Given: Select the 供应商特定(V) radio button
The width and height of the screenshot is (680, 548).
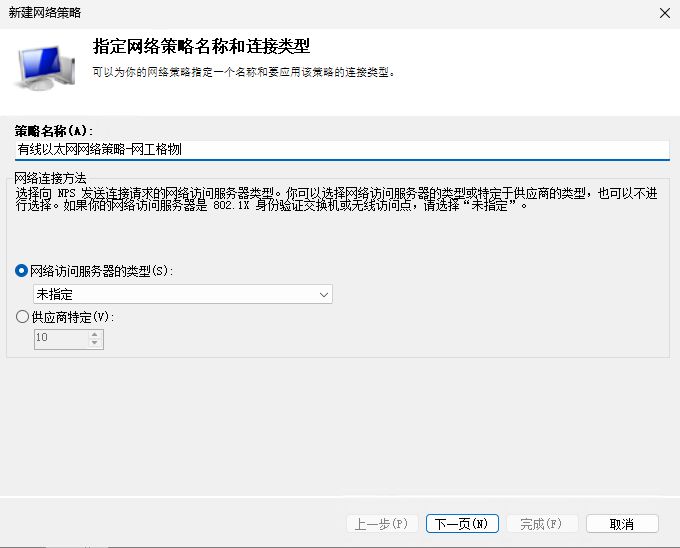Looking at the screenshot, I should pos(22,317).
